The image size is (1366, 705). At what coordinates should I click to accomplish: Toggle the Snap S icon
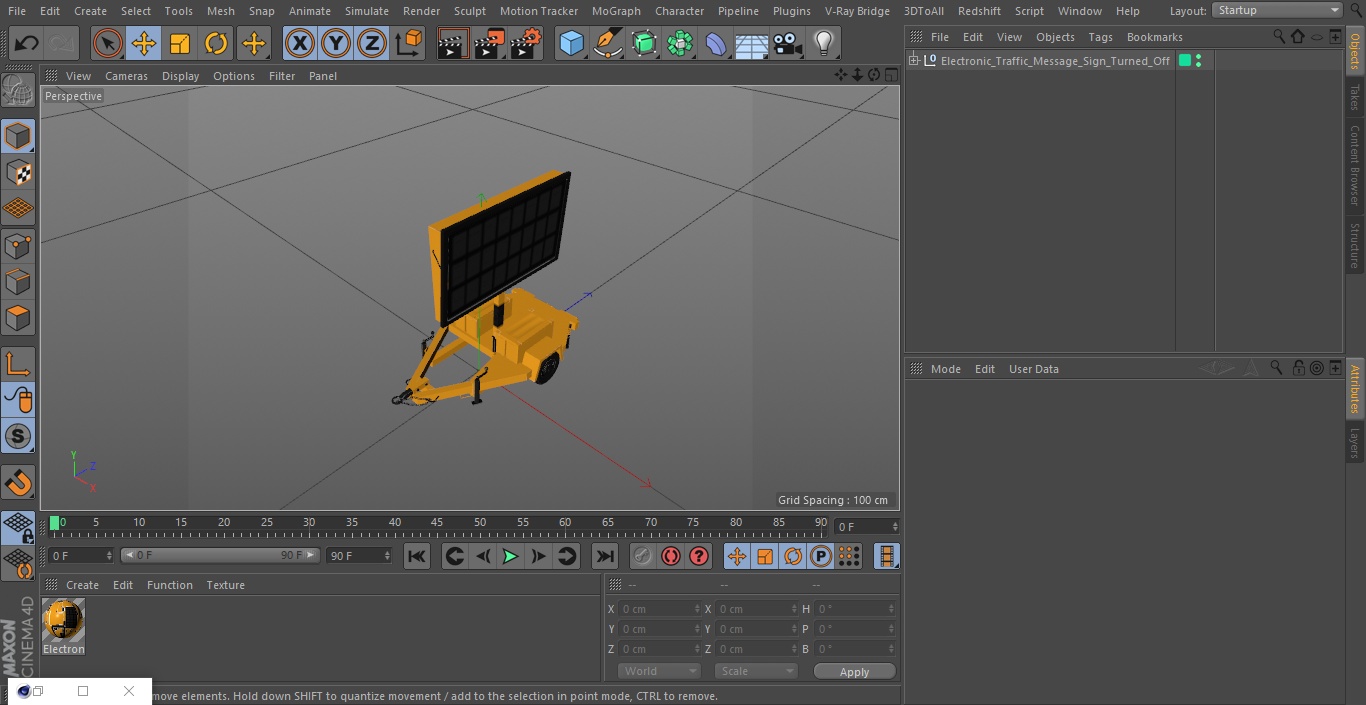point(18,437)
